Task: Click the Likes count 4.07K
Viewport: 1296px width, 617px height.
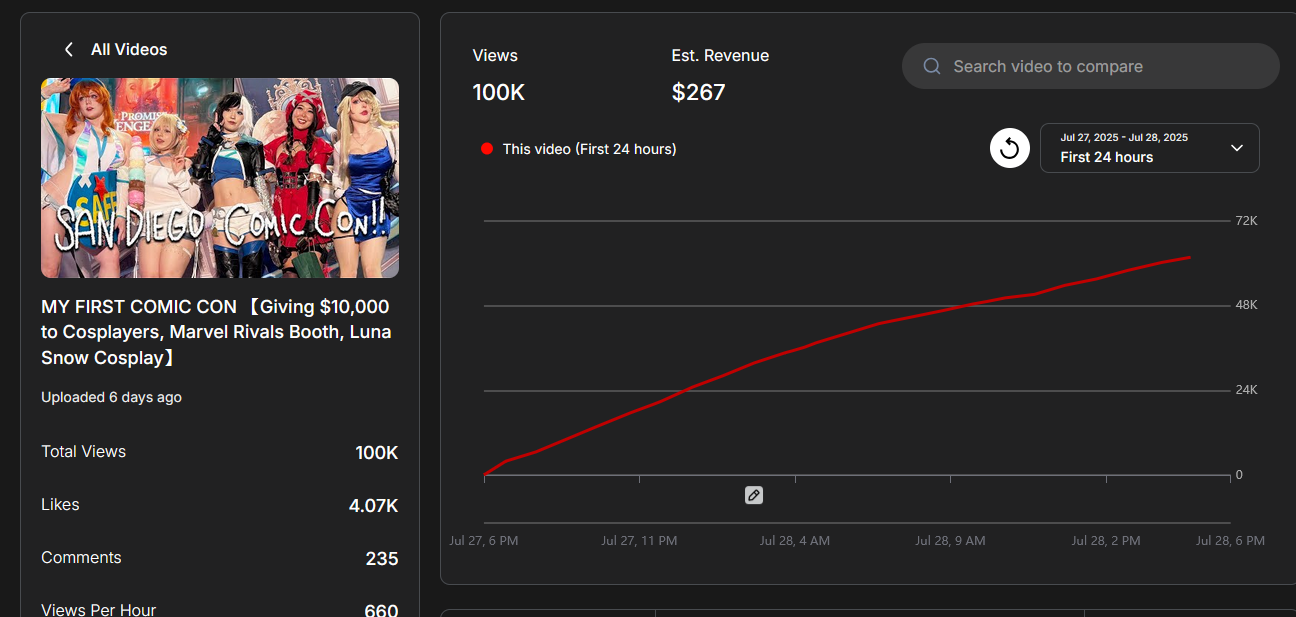Action: click(x=373, y=506)
